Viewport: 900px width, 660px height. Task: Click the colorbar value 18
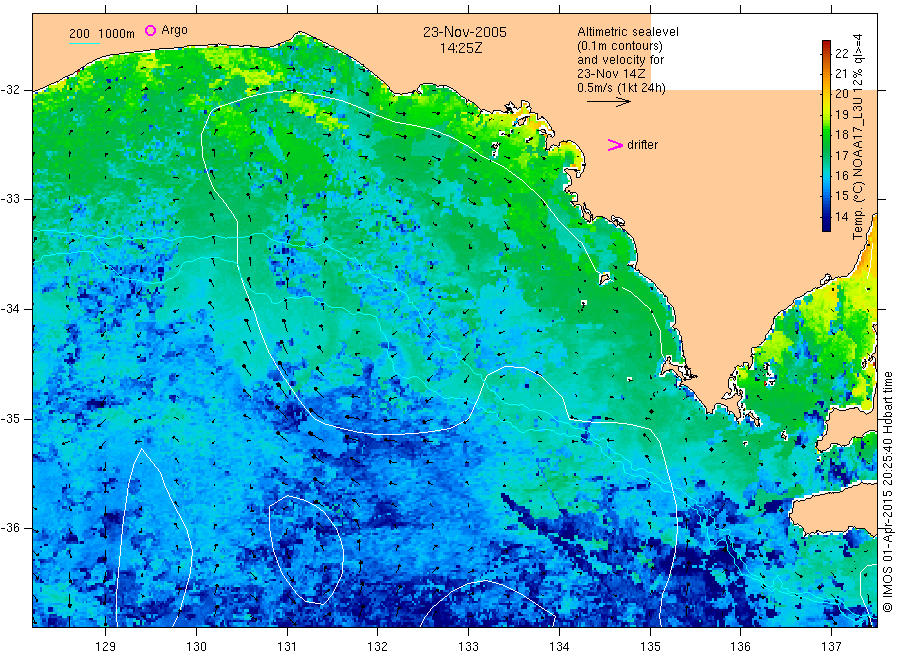[841, 135]
